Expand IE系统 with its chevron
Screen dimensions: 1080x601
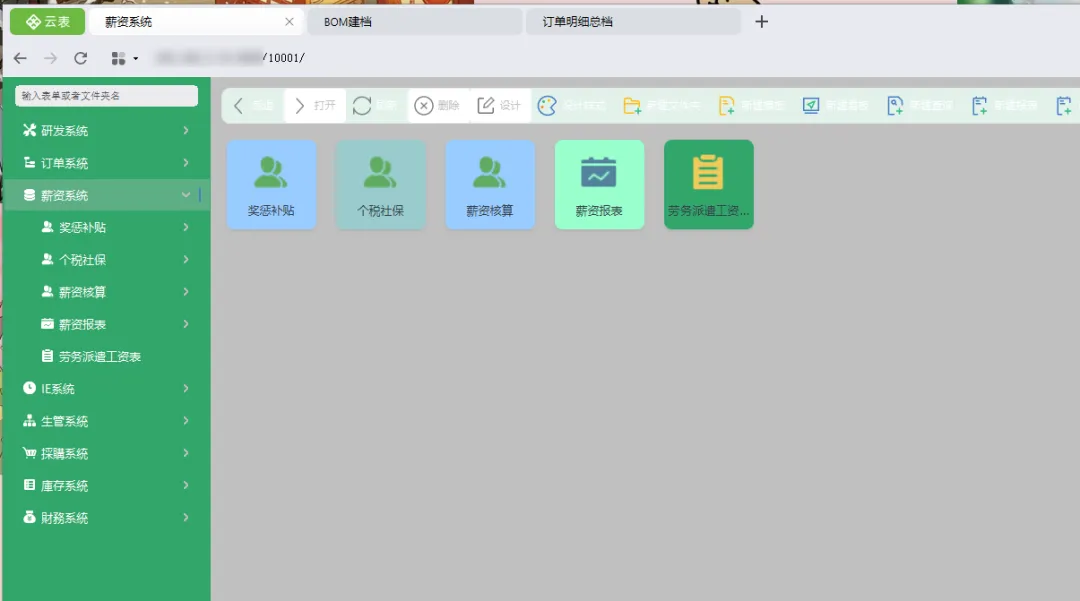click(186, 388)
